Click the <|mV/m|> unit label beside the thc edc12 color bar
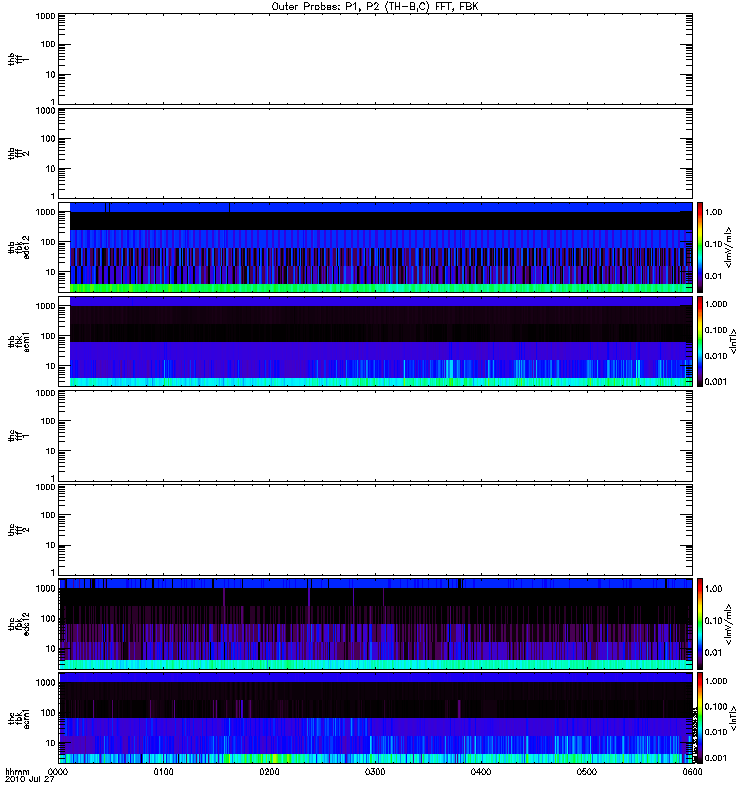This screenshot has width=750, height=800. [x=728, y=624]
